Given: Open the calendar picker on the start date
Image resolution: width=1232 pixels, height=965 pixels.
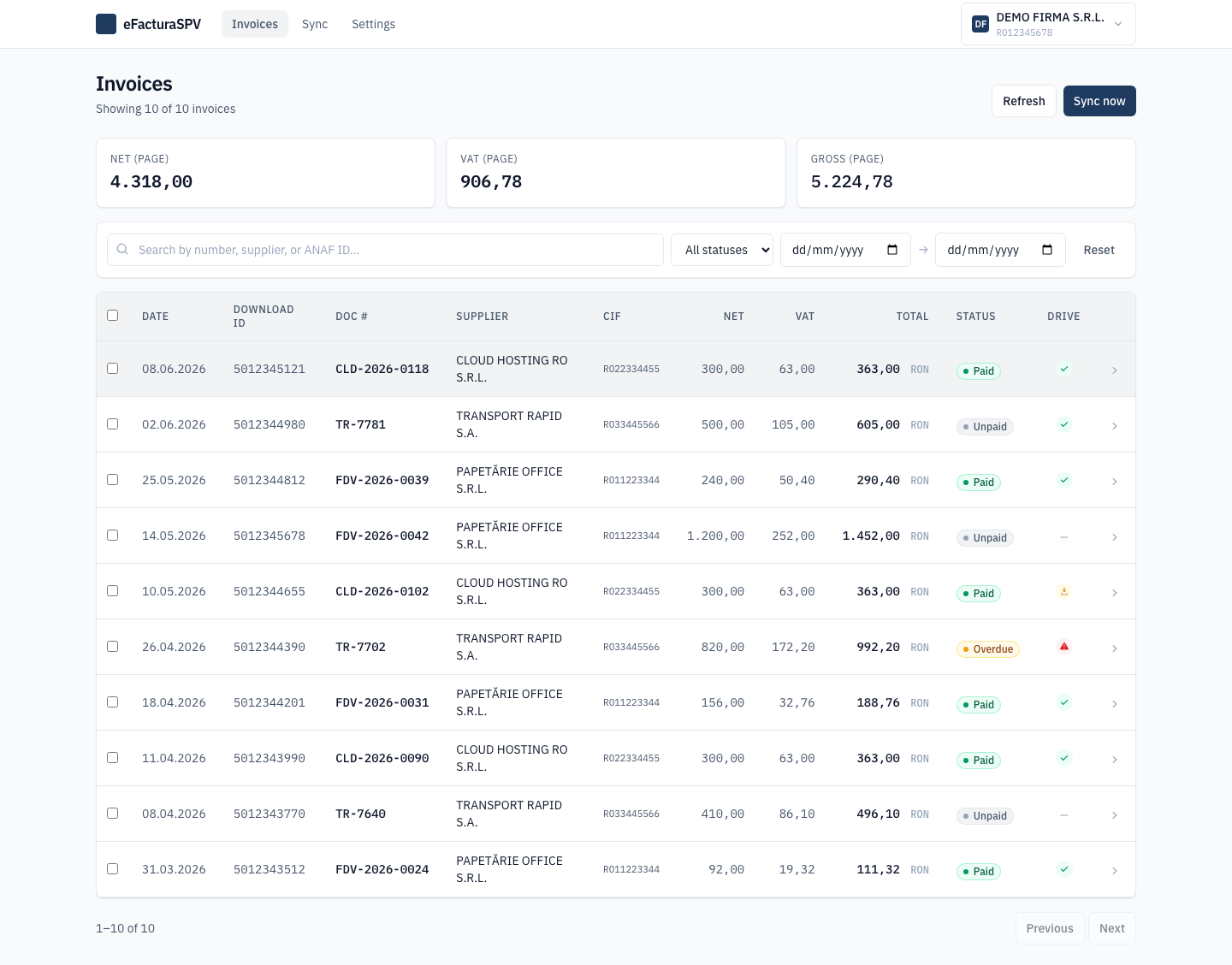Looking at the screenshot, I should click(x=892, y=250).
